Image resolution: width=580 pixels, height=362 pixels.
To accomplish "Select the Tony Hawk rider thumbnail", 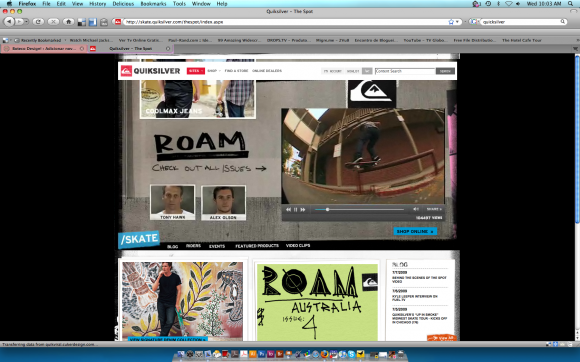I will pyautogui.click(x=172, y=202).
